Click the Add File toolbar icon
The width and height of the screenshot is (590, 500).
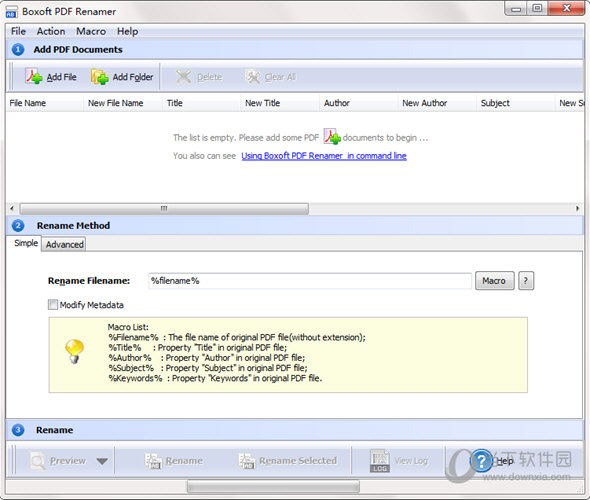33,76
